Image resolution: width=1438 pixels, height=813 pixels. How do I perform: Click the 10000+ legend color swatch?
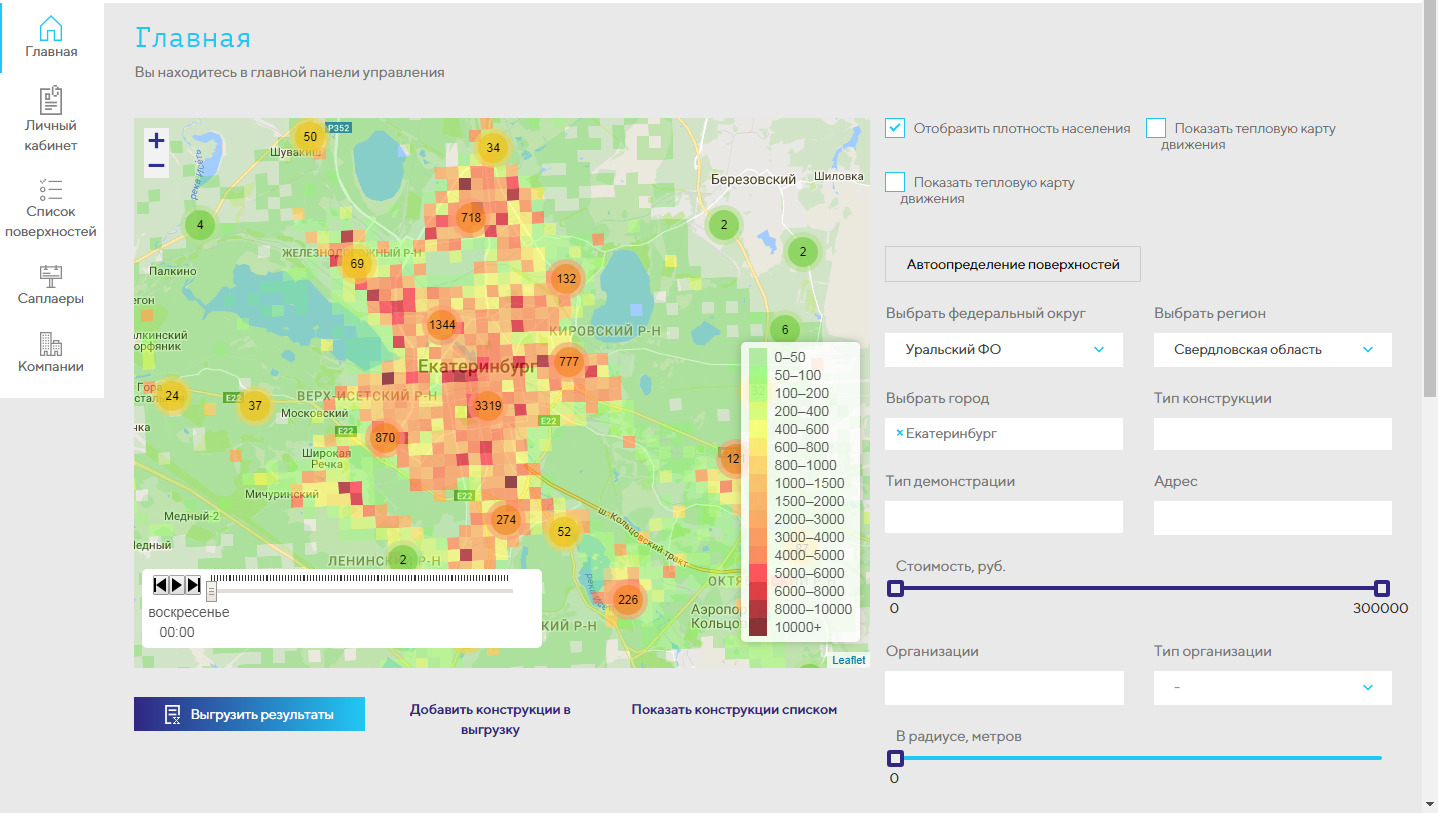pos(758,627)
